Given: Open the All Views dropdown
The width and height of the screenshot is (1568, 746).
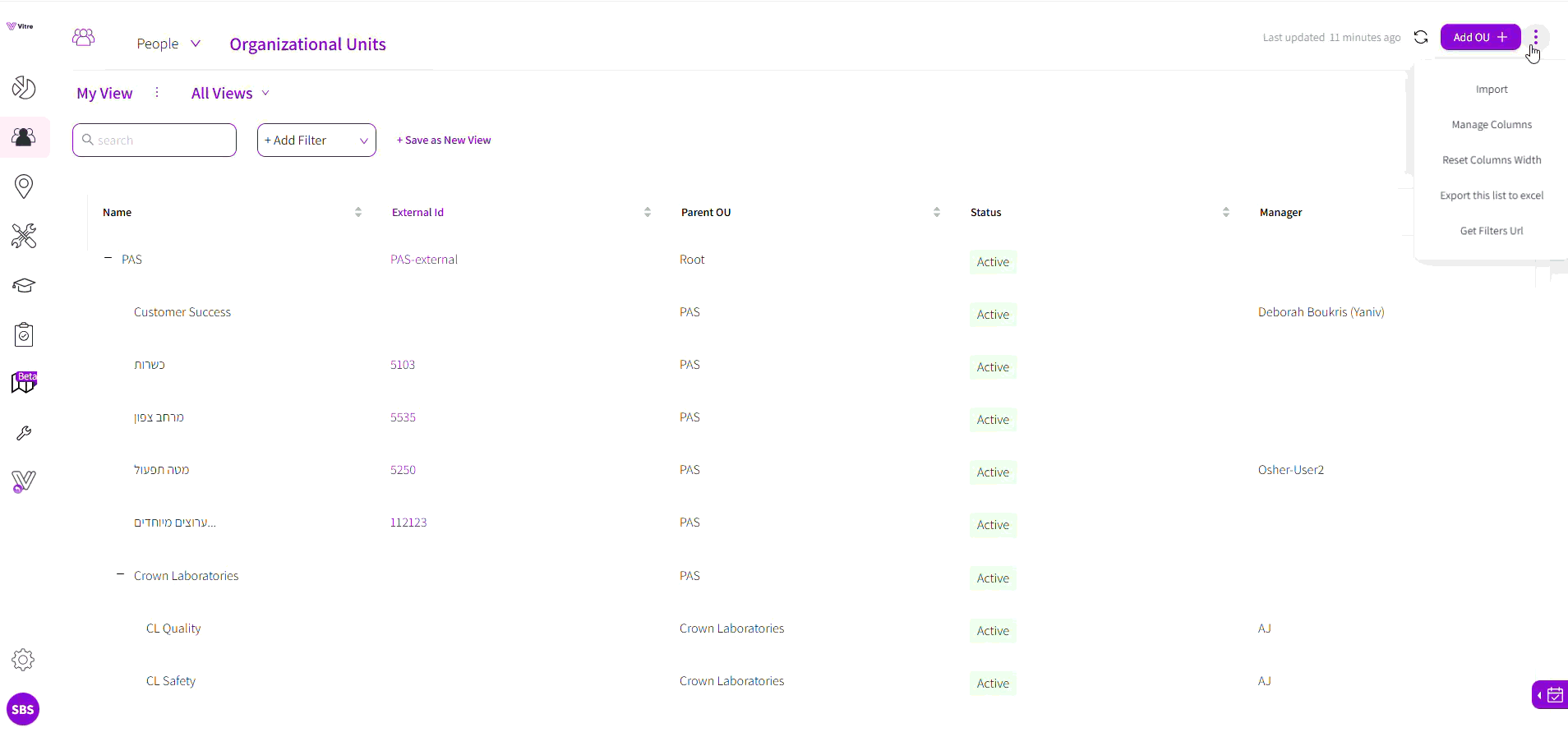Looking at the screenshot, I should click(230, 93).
